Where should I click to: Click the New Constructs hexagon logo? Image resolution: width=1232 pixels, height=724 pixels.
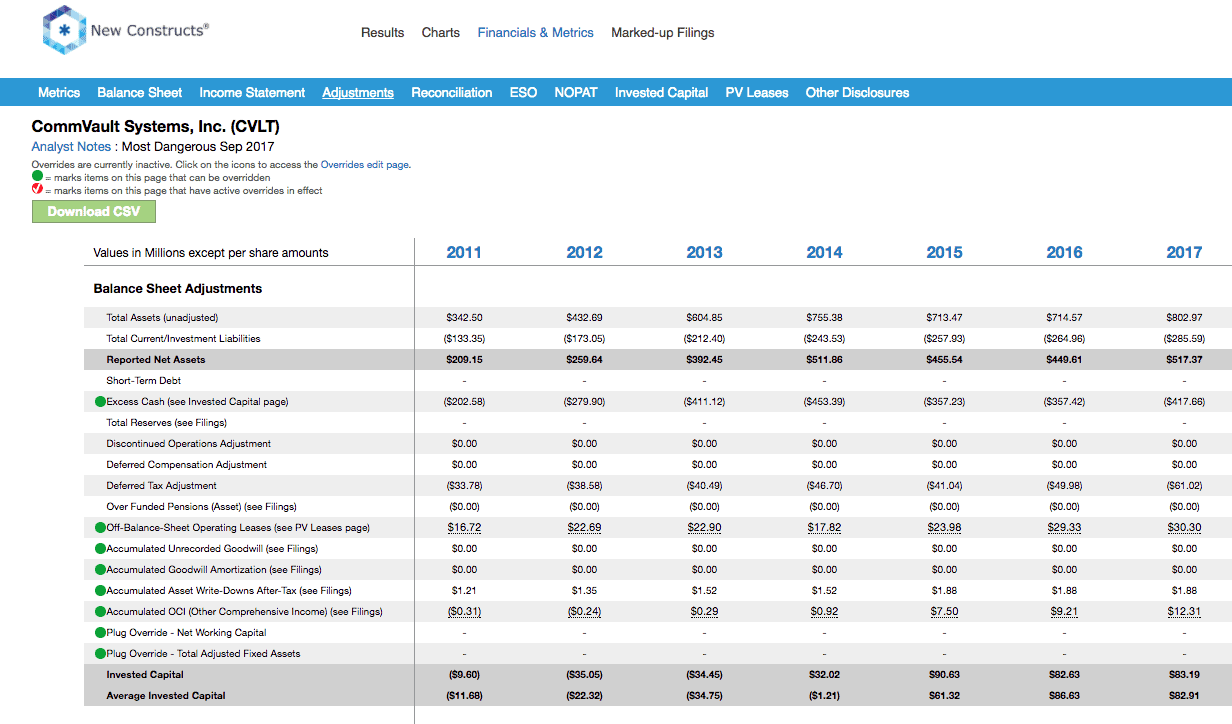[64, 30]
